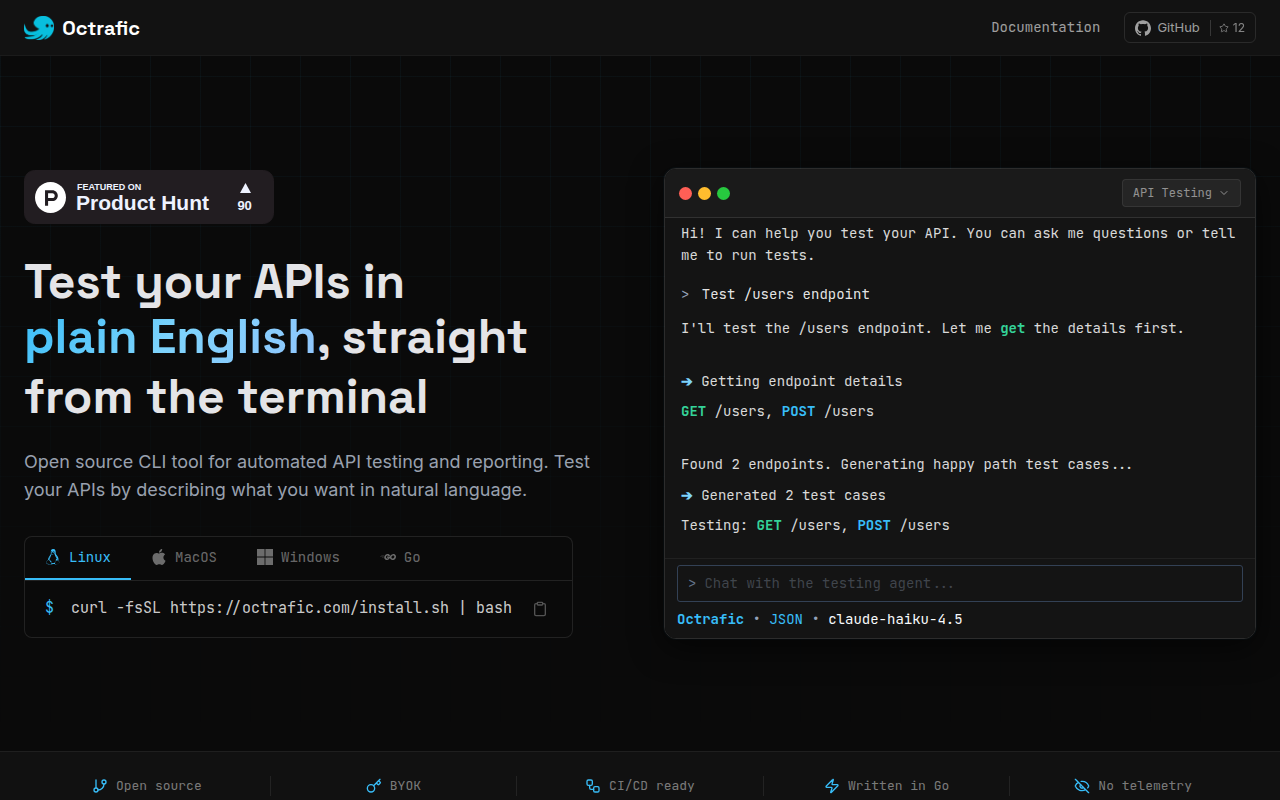Click the JSON label in terminal footer
Viewport: 1280px width, 800px height.
786,619
